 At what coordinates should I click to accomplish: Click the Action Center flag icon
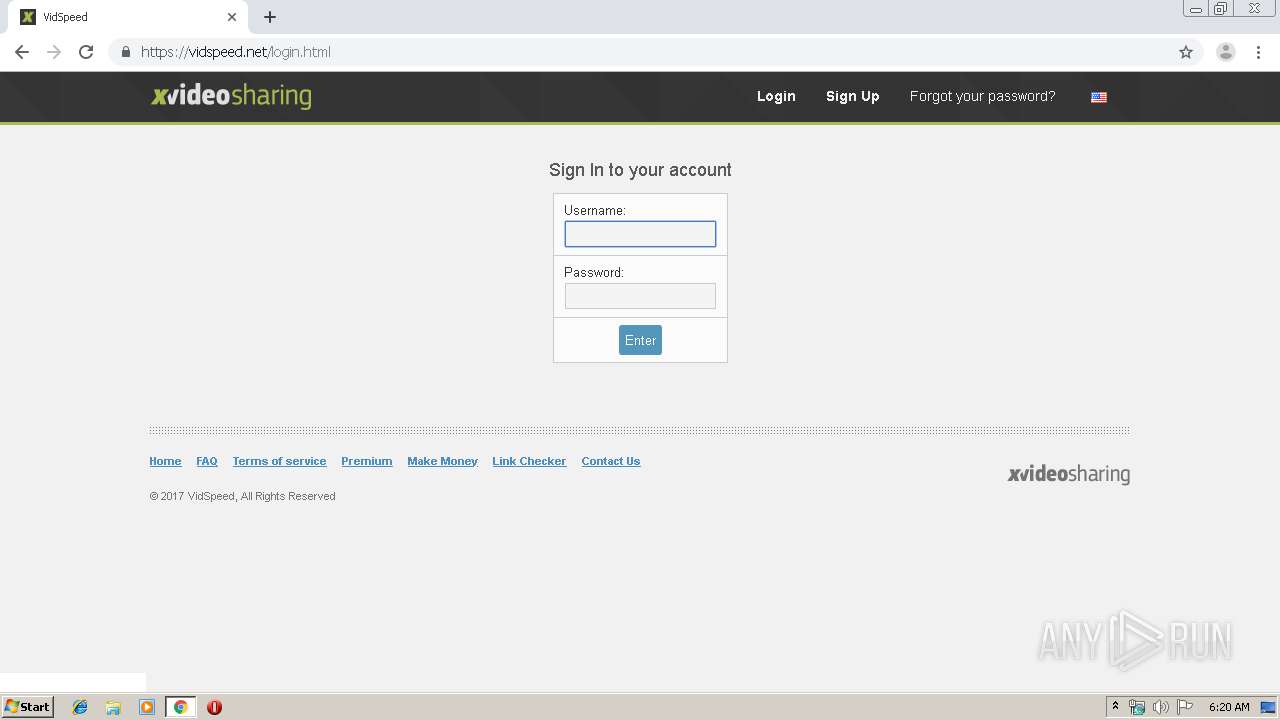coord(1185,707)
